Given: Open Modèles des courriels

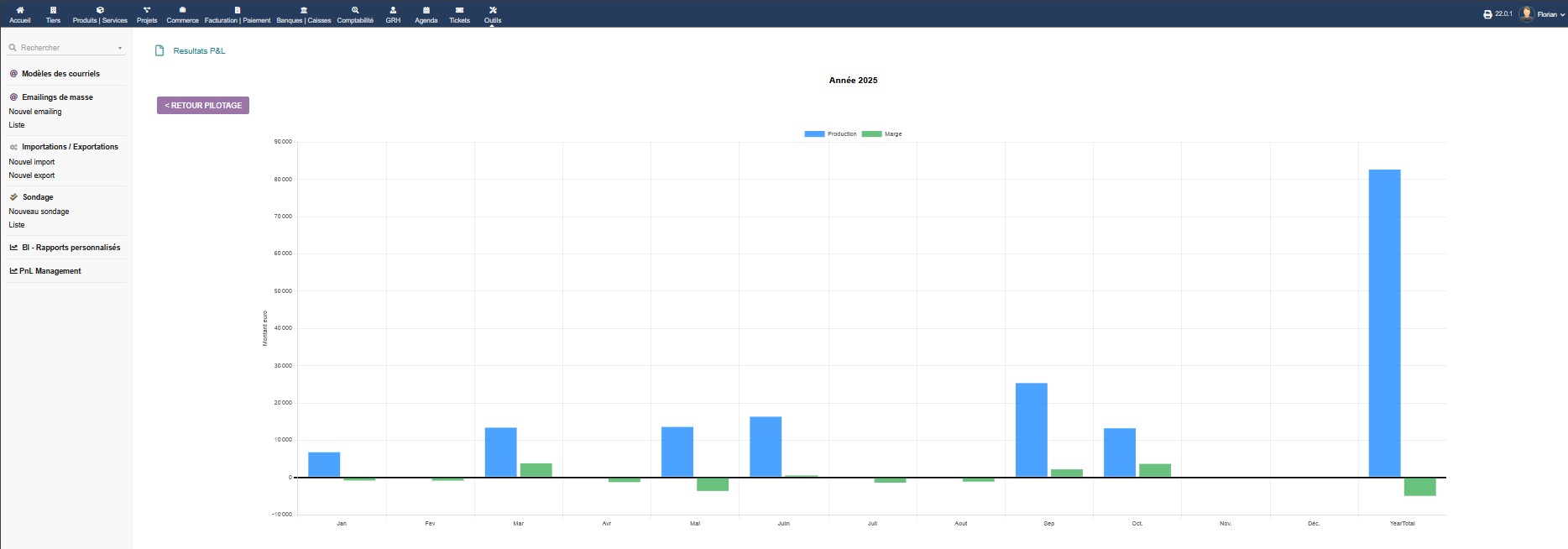Looking at the screenshot, I should pyautogui.click(x=60, y=74).
